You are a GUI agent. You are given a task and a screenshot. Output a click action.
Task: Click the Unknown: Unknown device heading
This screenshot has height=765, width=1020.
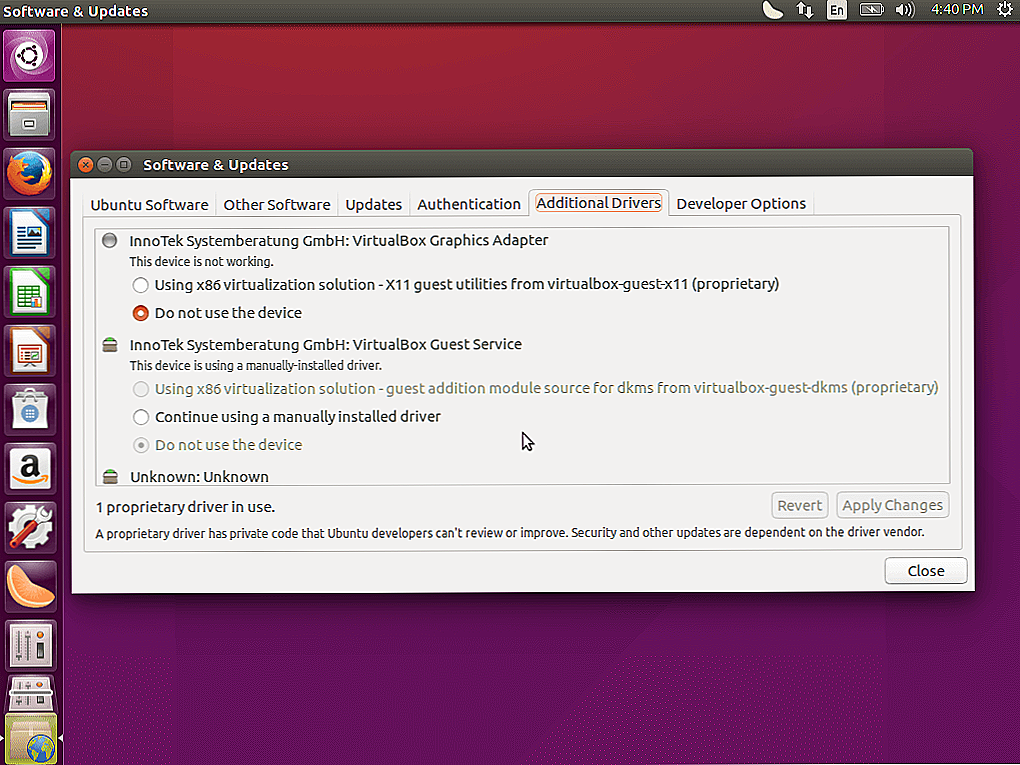pos(199,477)
